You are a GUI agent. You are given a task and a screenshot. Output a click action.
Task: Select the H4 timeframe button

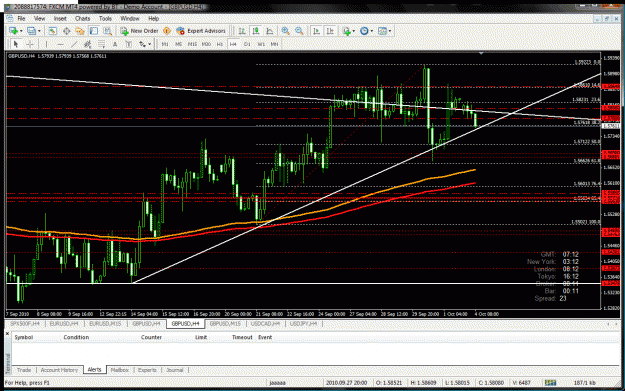[x=233, y=44]
